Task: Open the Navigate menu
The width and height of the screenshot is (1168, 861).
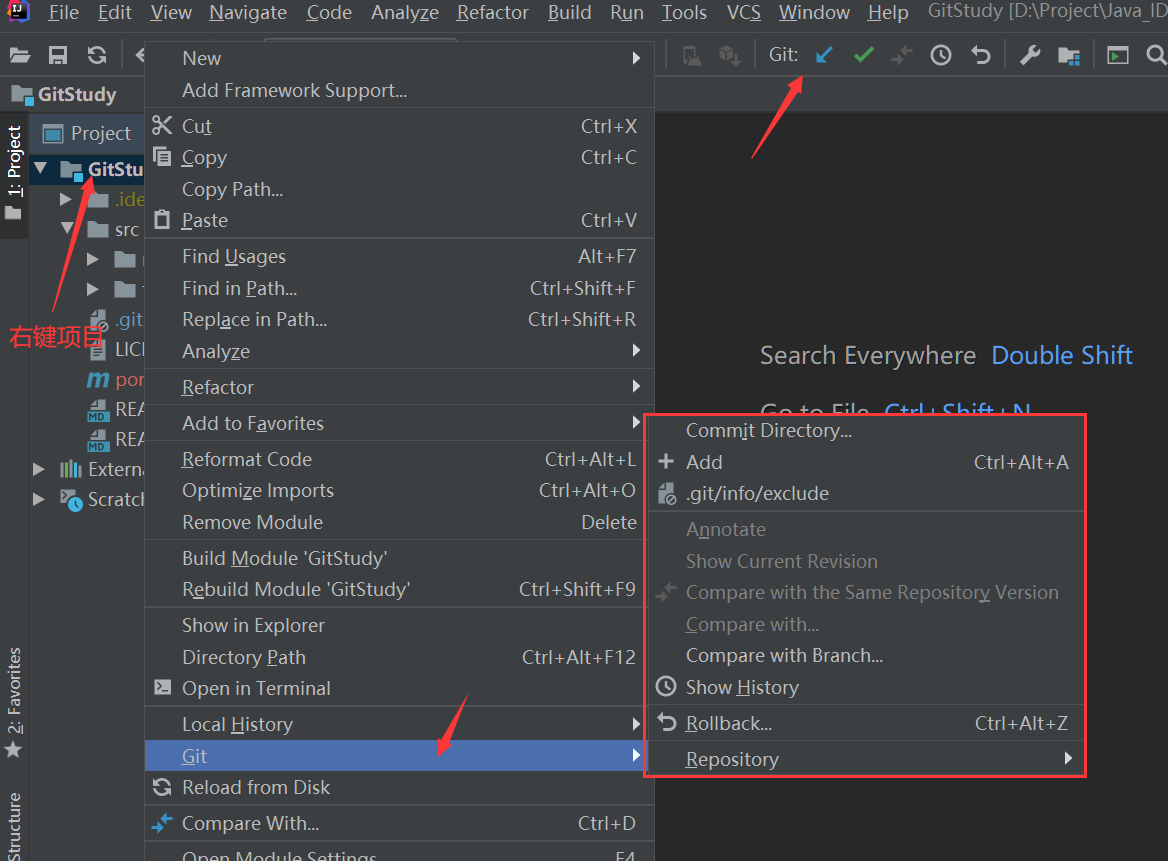Action: tap(248, 13)
